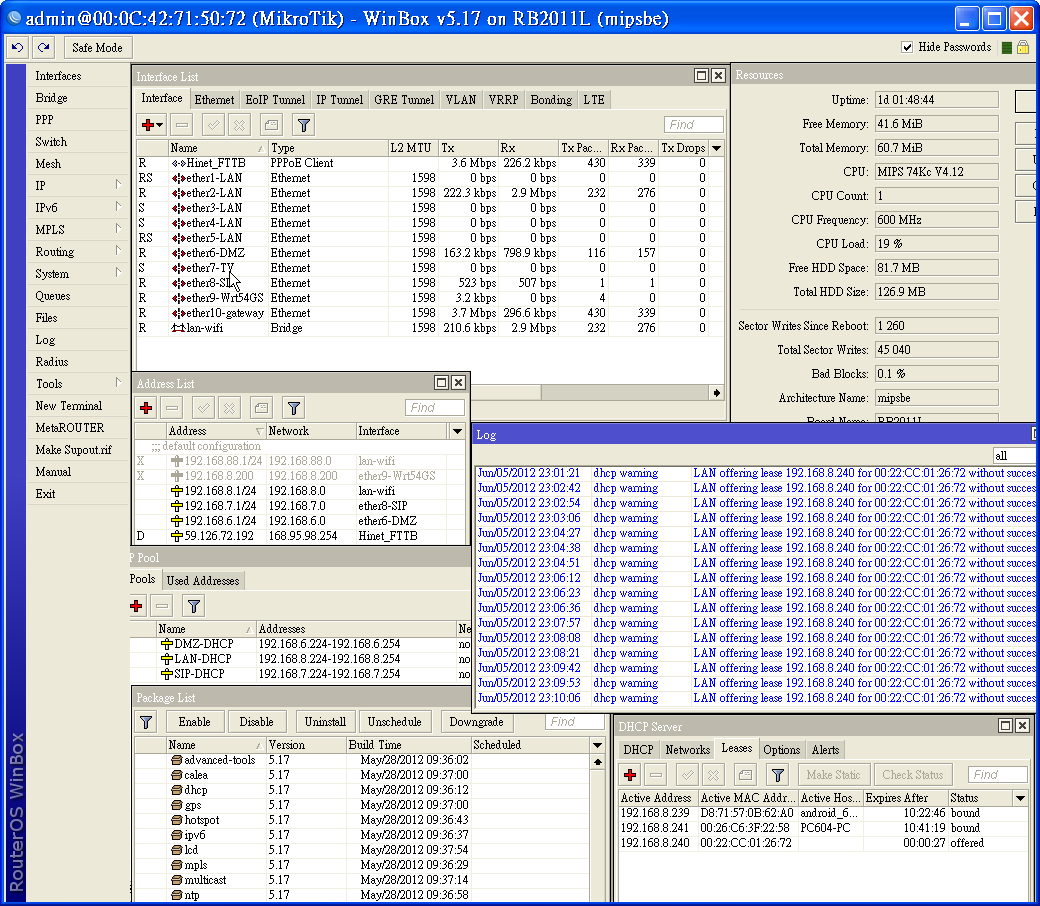
Task: Click the Redo arrow in the top toolbar
Action: click(43, 47)
